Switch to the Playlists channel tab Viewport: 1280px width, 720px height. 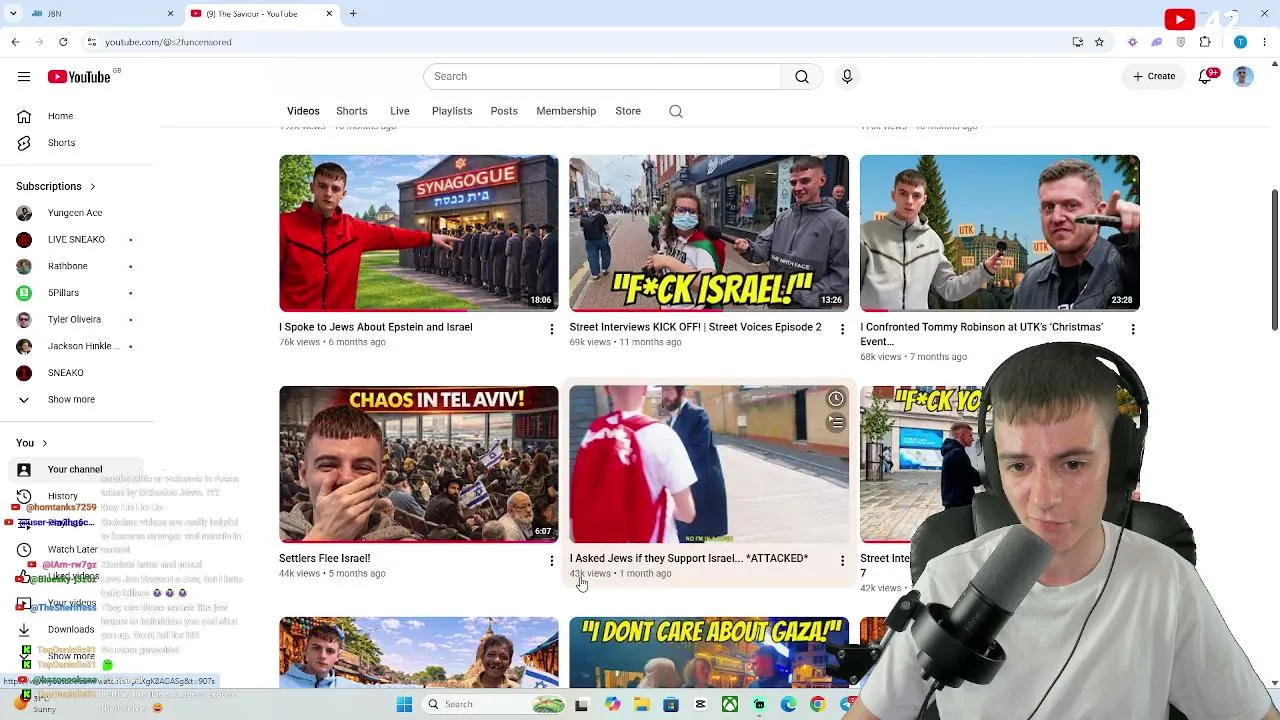(452, 111)
